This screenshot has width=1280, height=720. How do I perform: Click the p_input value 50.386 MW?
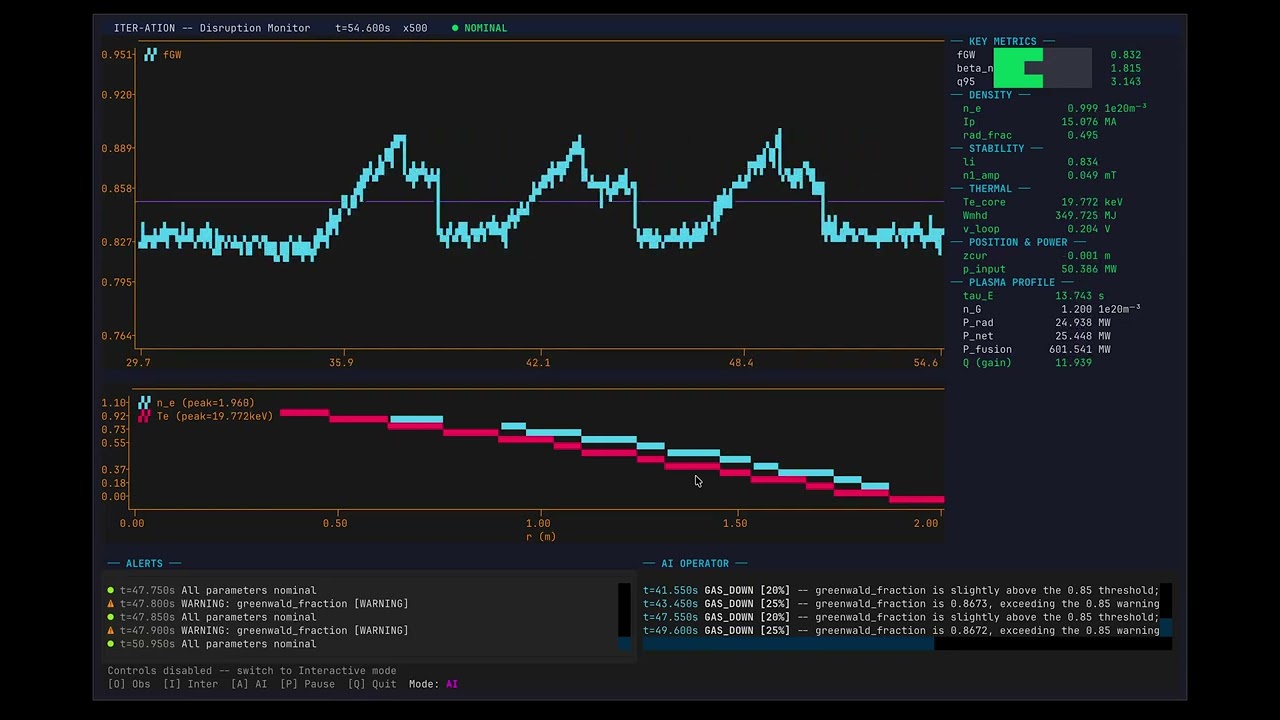[x=1089, y=269]
